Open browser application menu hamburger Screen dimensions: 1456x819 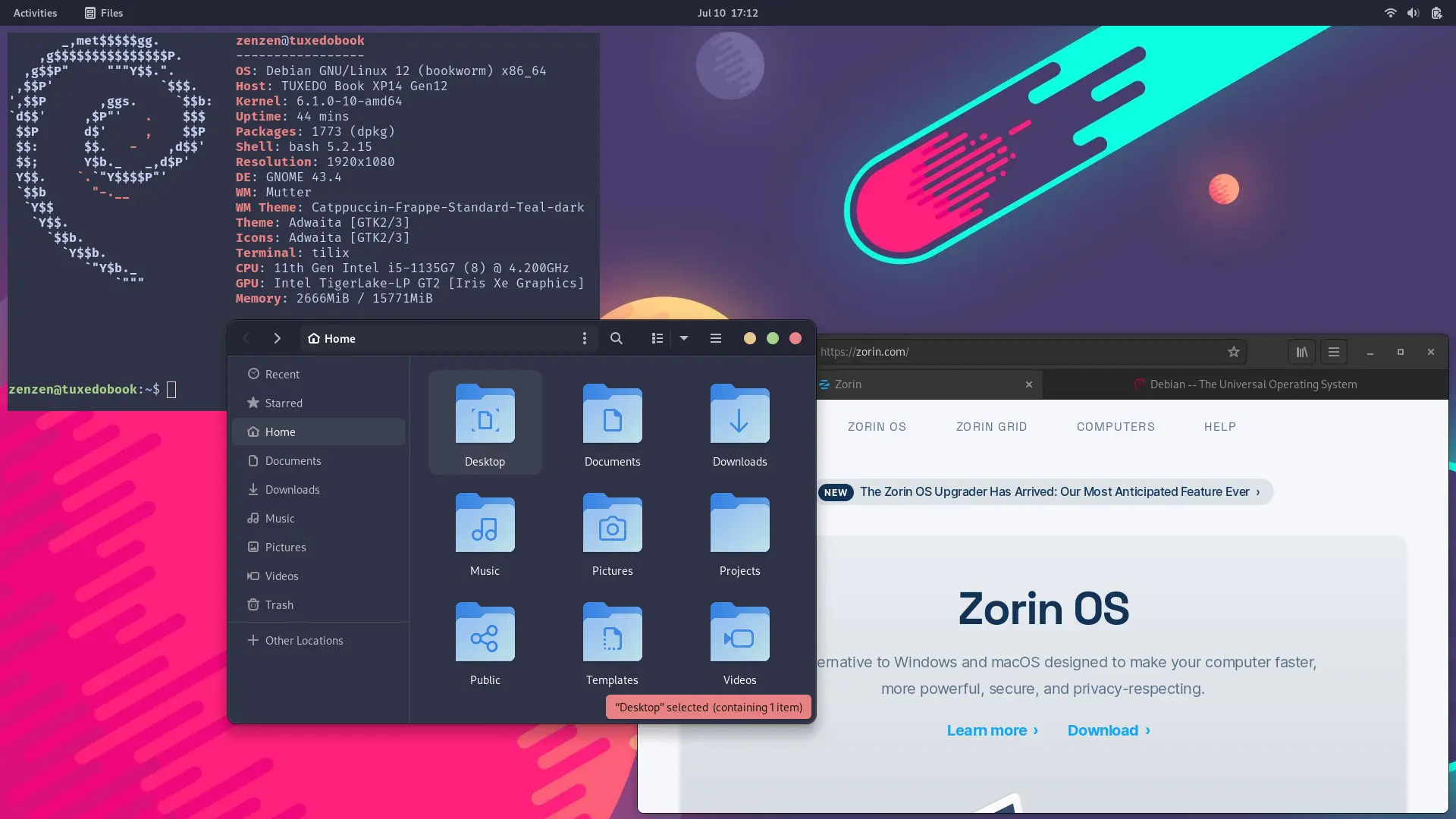pos(1334,352)
